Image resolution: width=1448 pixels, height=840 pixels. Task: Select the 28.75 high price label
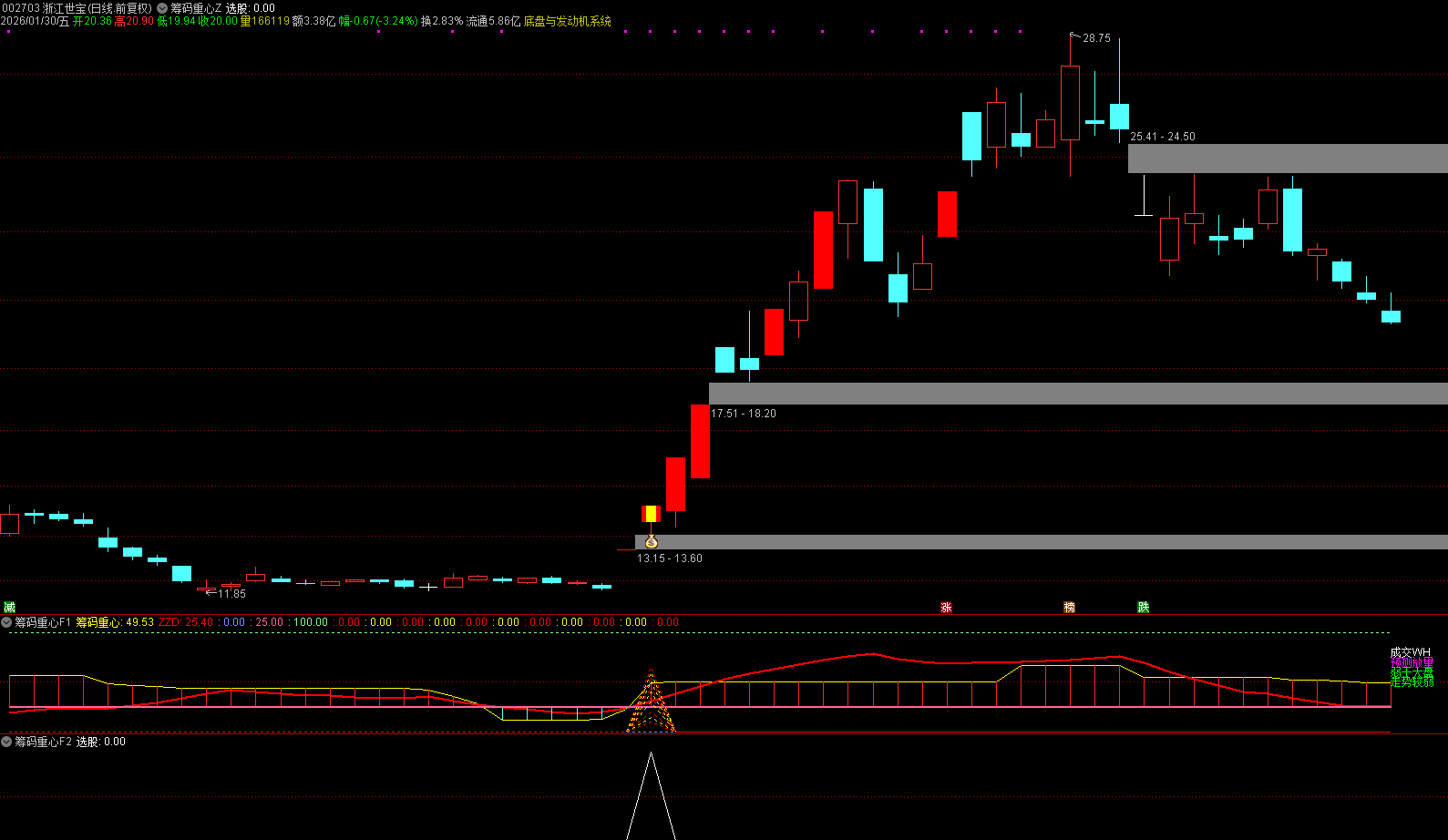(x=1096, y=38)
